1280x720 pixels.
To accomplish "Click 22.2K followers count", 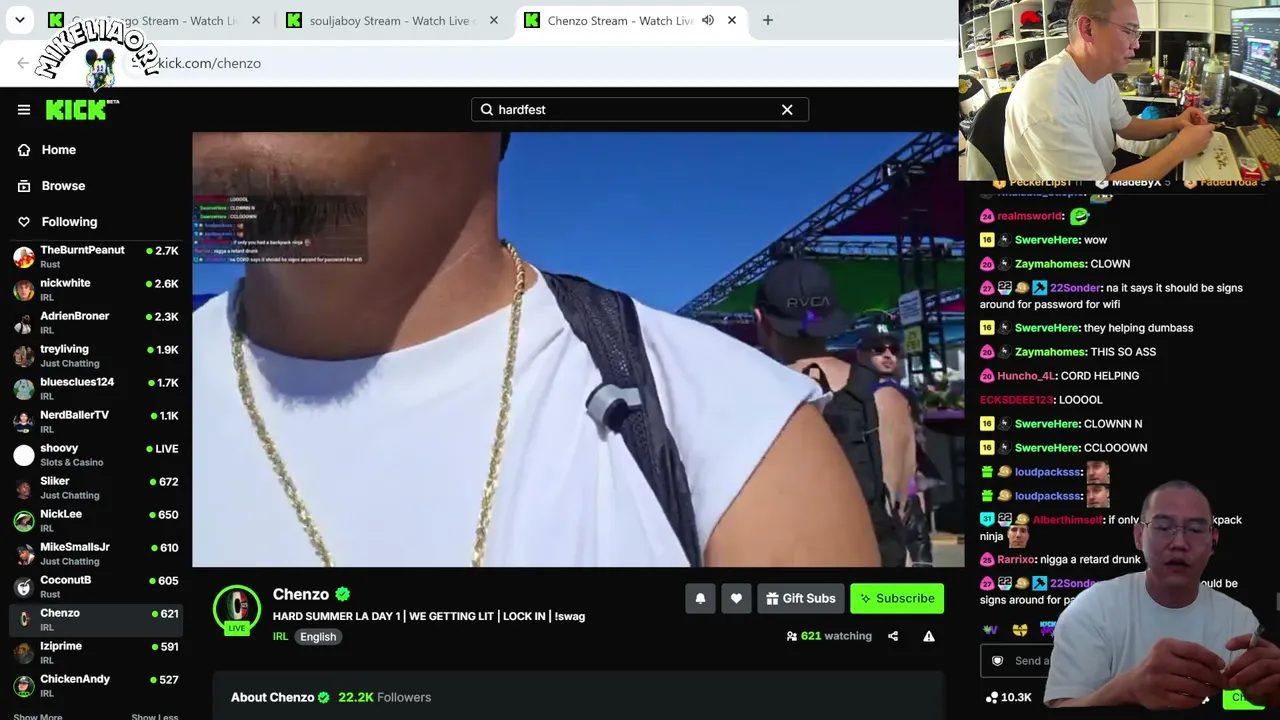I will [384, 697].
